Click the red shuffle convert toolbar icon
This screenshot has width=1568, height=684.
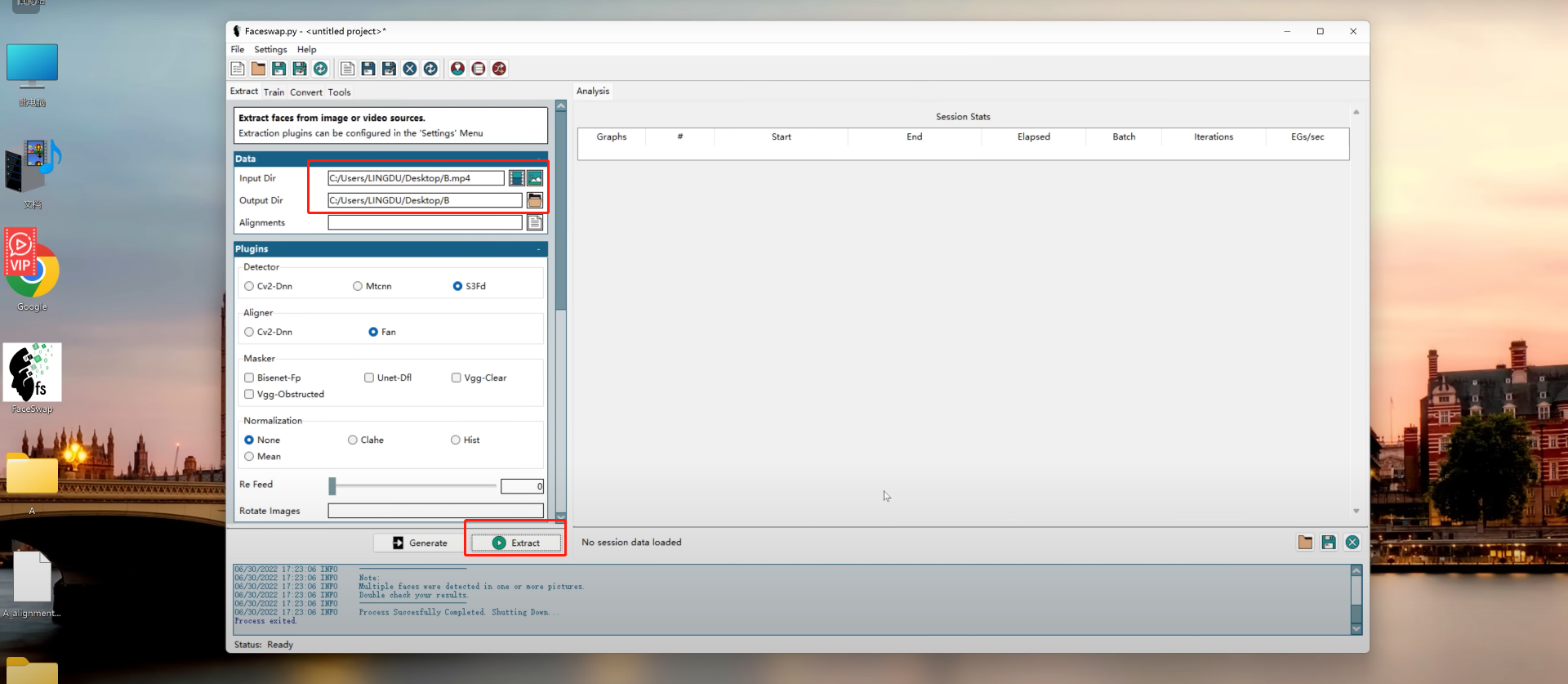coord(499,69)
